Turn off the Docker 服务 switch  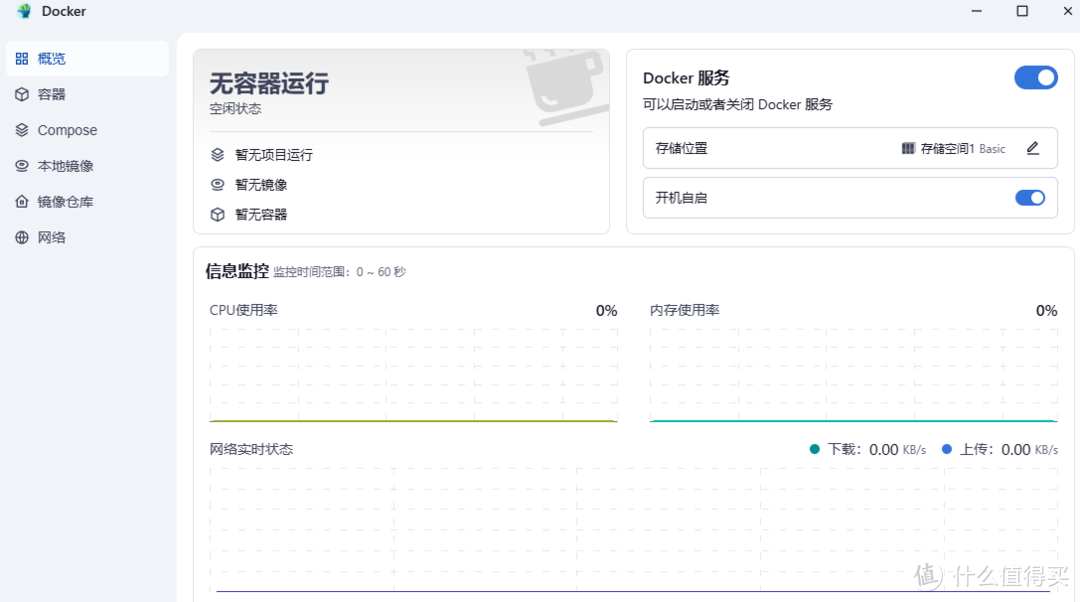pos(1036,77)
